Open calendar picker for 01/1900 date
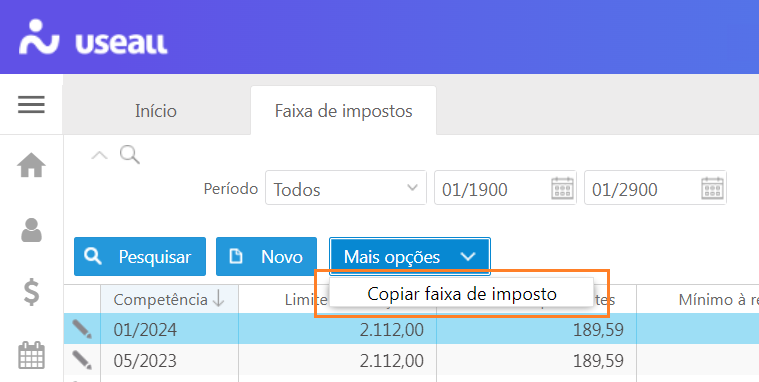The image size is (759, 382). [x=562, y=188]
